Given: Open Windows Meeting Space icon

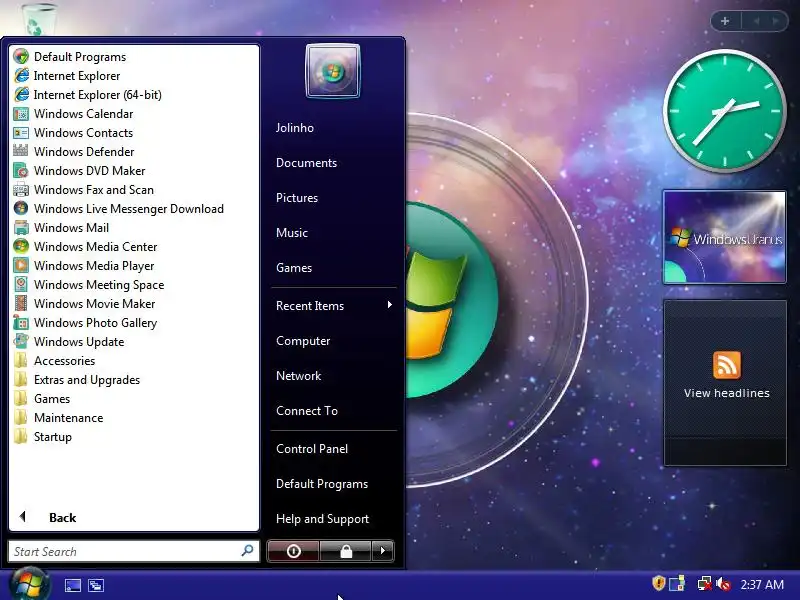Looking at the screenshot, I should 21,285.
